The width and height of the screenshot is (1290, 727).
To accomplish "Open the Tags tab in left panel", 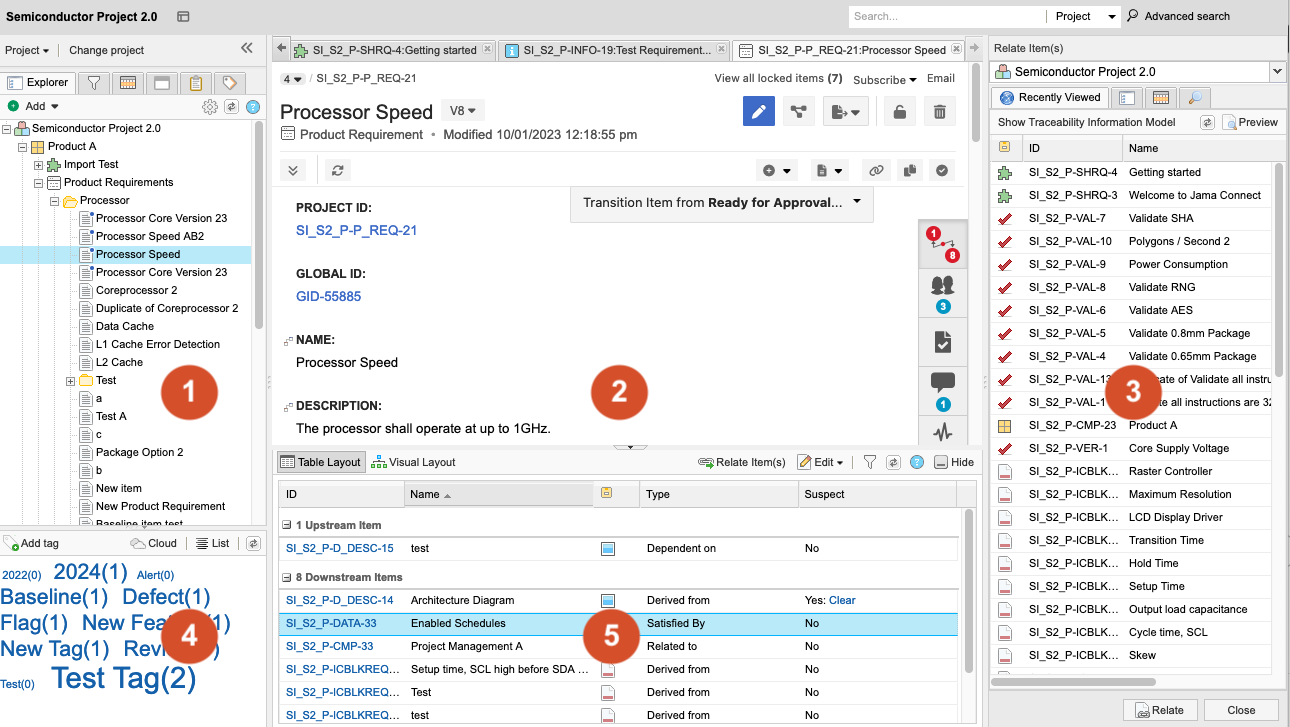I will click(229, 83).
